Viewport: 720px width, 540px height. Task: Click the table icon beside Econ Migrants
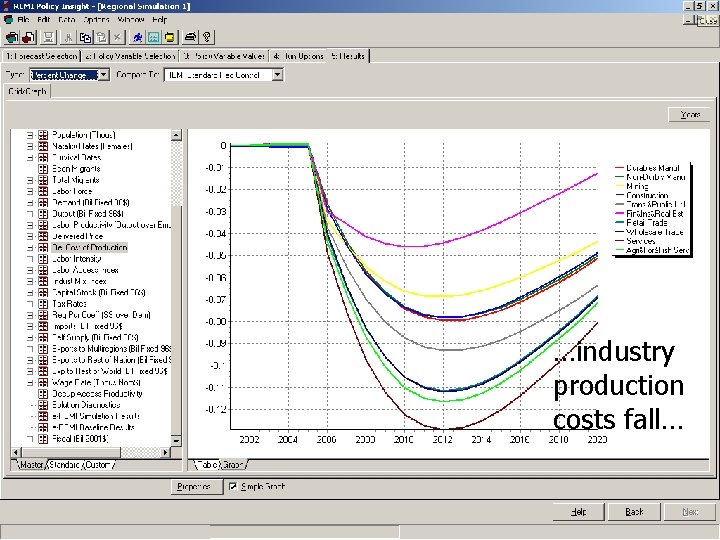(x=43, y=169)
